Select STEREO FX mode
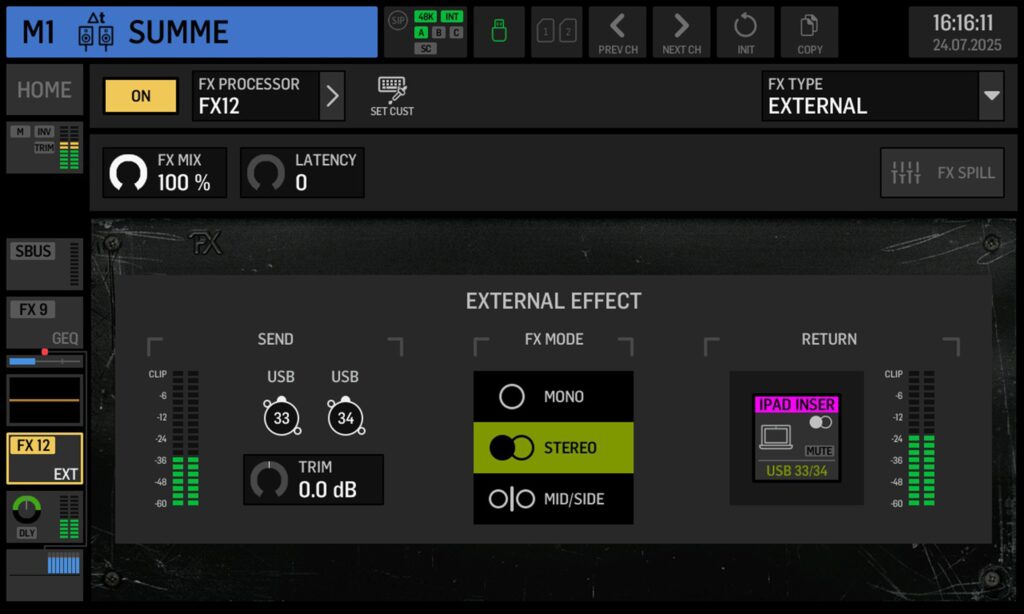 (x=553, y=448)
